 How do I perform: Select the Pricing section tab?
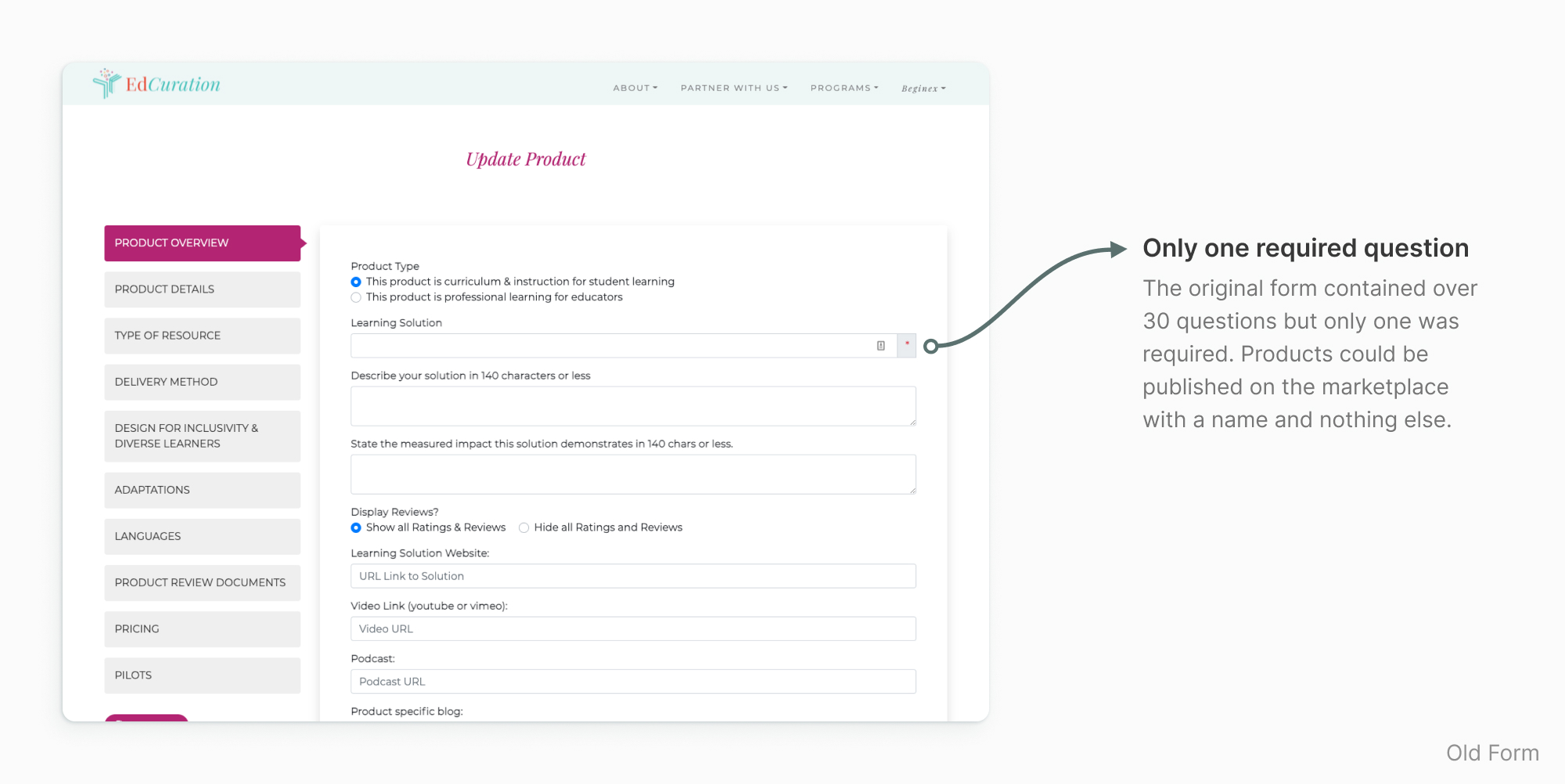point(202,629)
